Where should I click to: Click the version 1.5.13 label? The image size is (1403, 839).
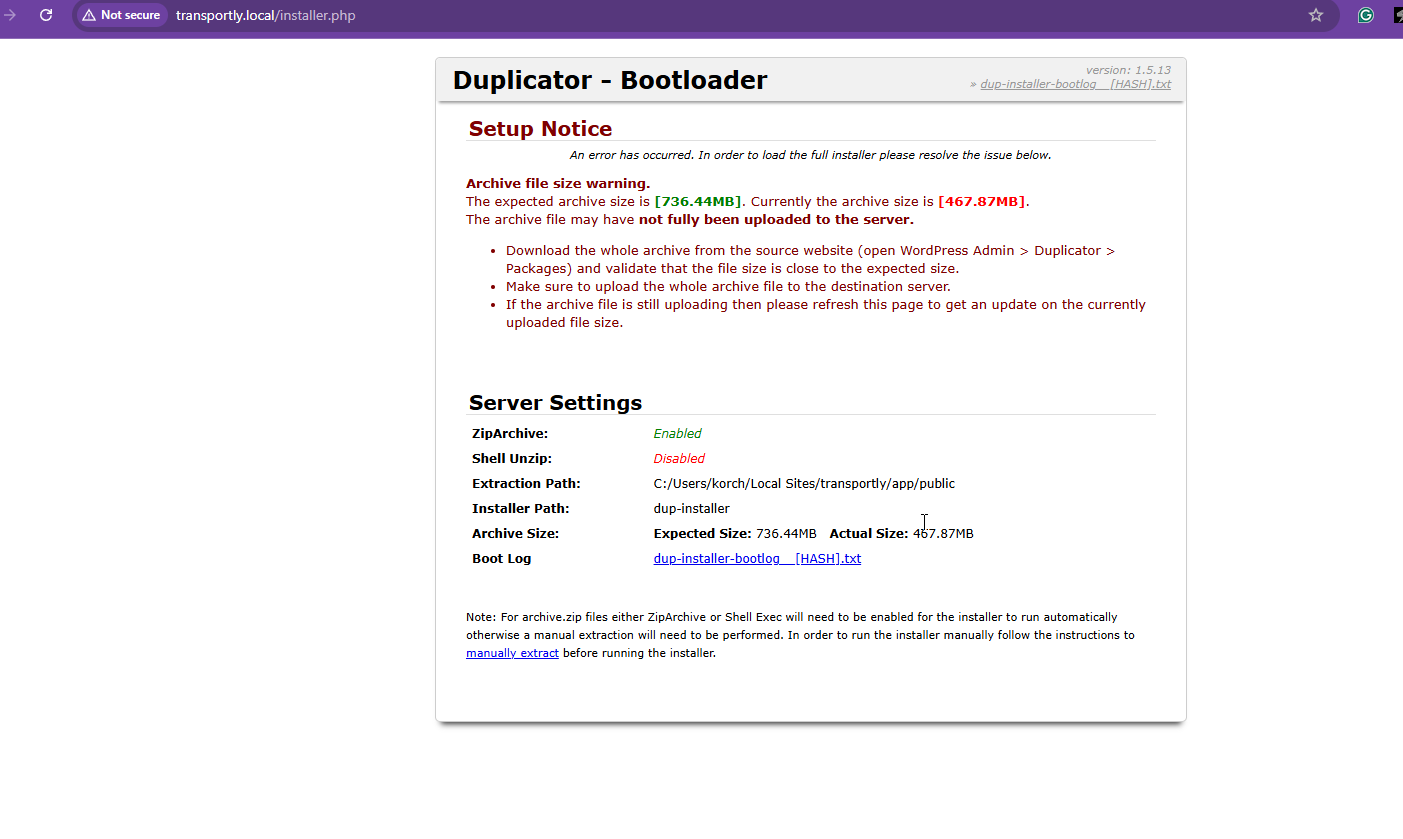[x=1128, y=70]
